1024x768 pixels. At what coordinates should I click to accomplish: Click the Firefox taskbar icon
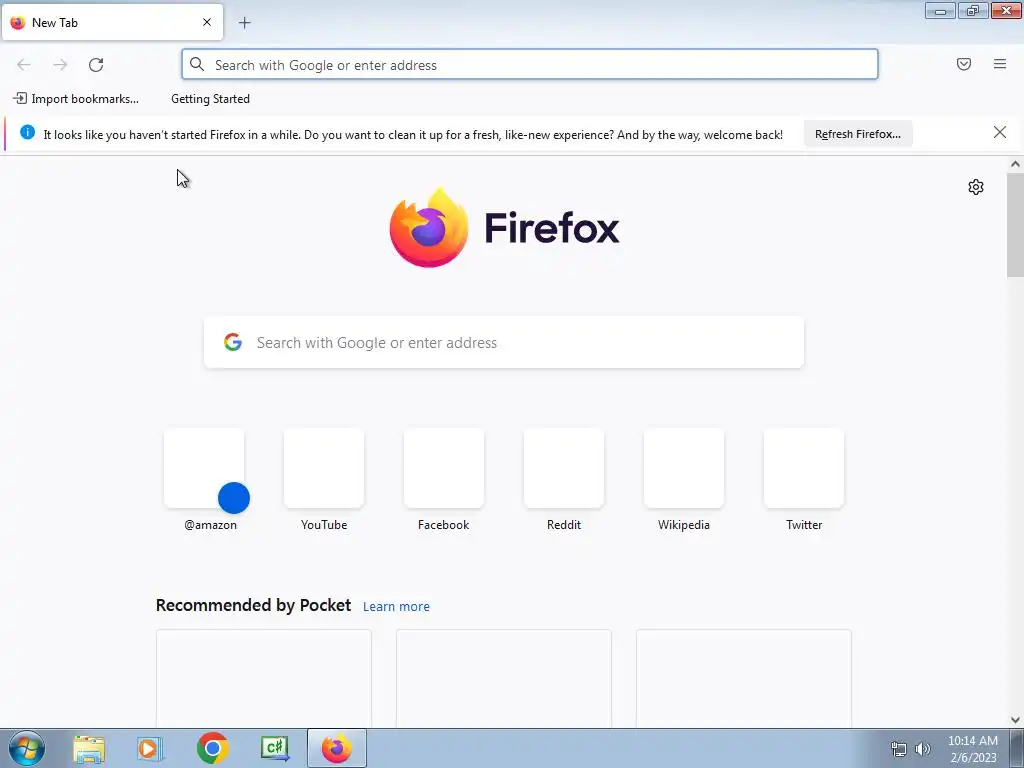(x=337, y=748)
